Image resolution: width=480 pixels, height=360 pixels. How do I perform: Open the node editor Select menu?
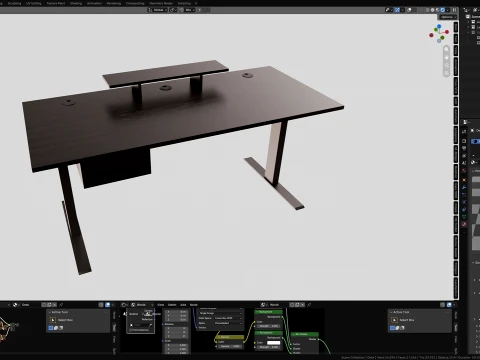point(172,305)
